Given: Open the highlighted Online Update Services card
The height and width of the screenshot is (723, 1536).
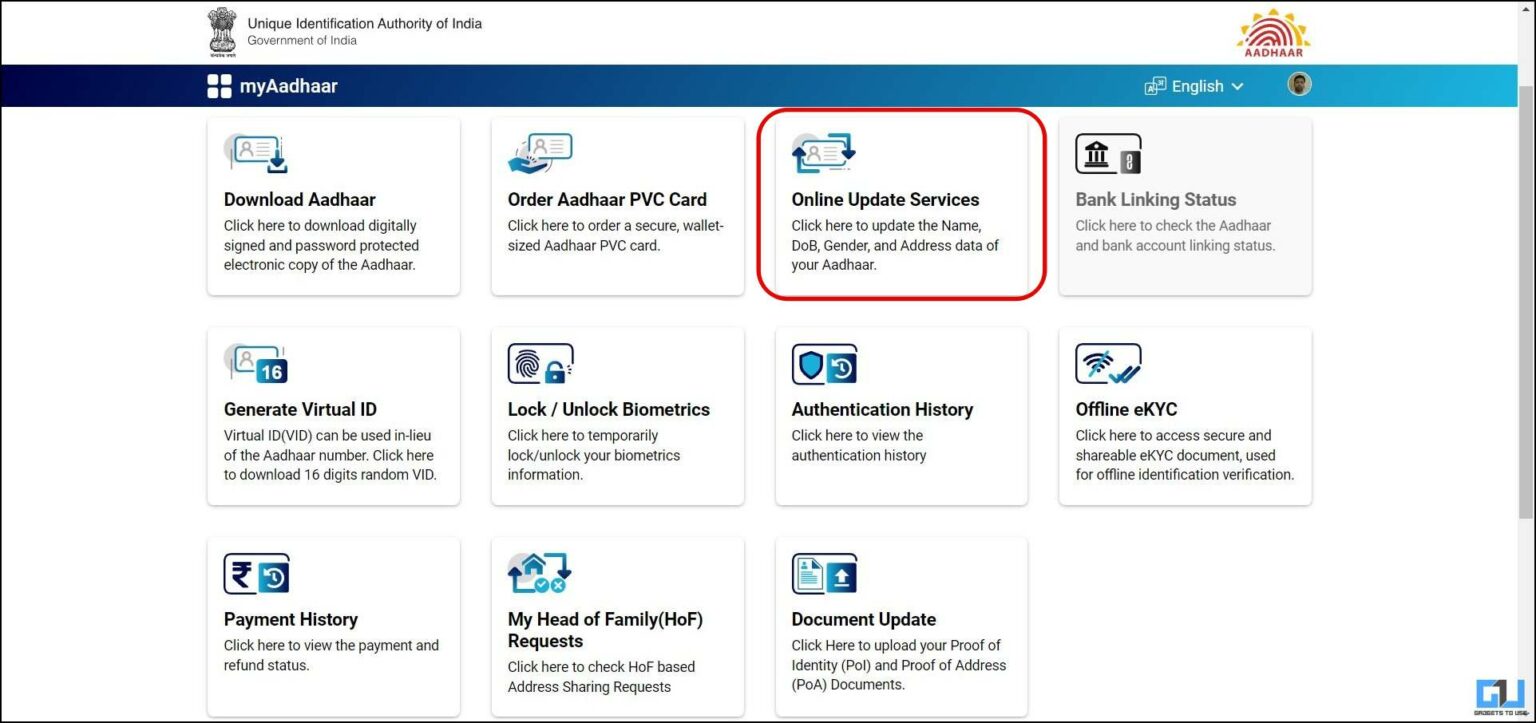Looking at the screenshot, I should click(900, 205).
